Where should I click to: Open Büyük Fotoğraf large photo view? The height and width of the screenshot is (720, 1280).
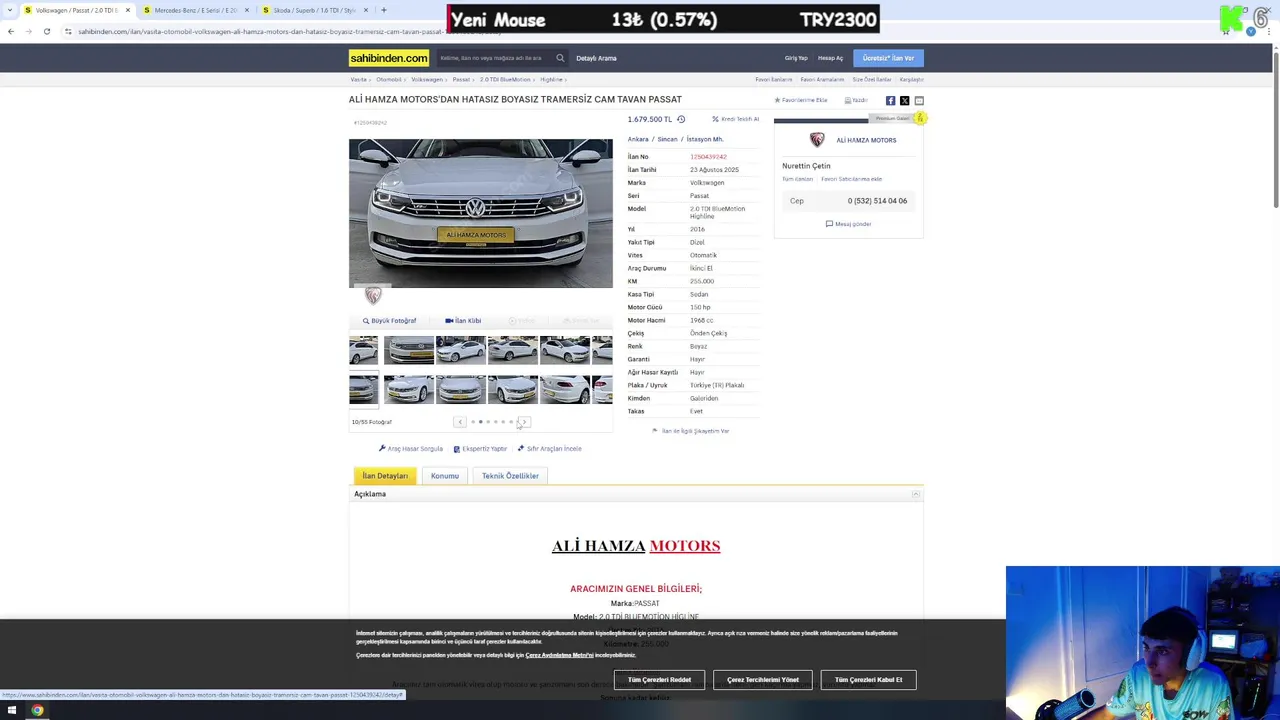[389, 321]
